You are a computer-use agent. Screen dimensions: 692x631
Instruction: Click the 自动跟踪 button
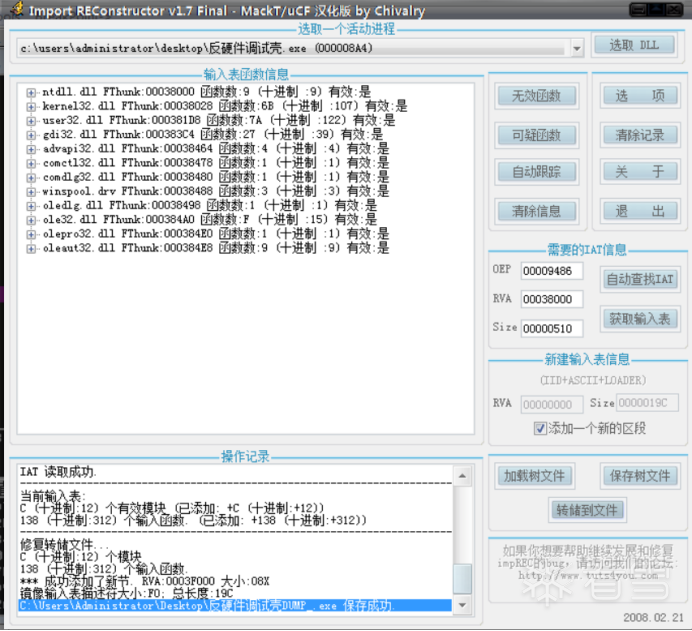tap(537, 171)
